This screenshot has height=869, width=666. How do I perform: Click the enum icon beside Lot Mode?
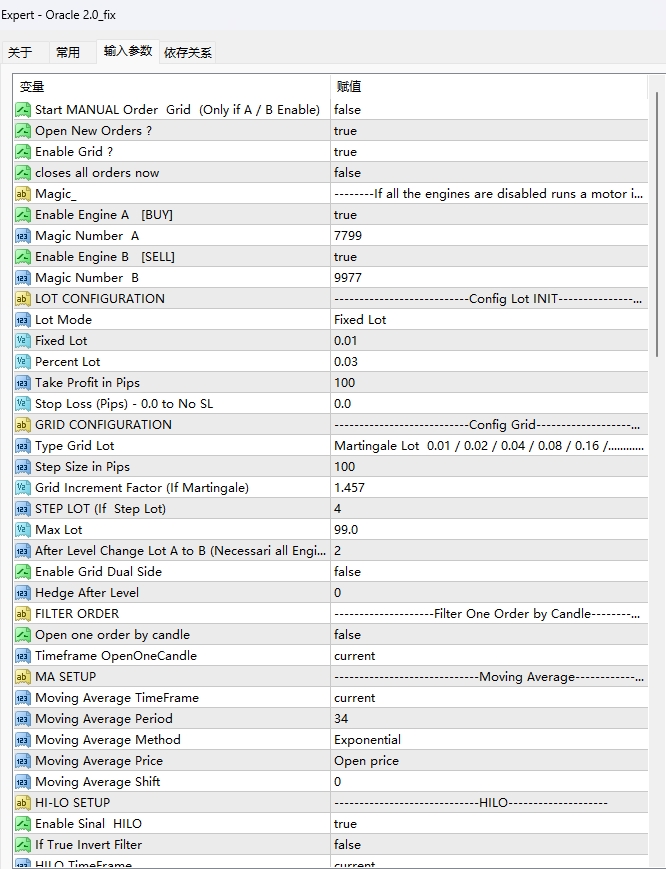pos(23,320)
